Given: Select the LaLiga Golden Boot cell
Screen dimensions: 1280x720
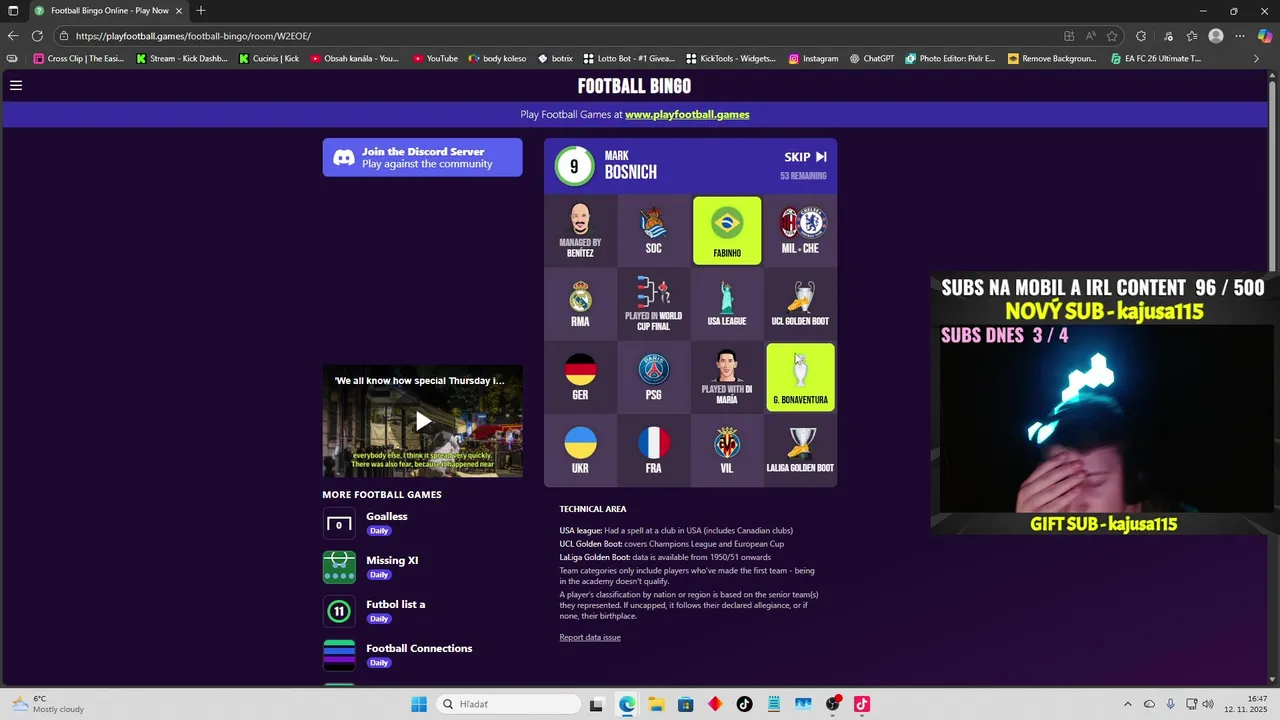Looking at the screenshot, I should [x=800, y=451].
